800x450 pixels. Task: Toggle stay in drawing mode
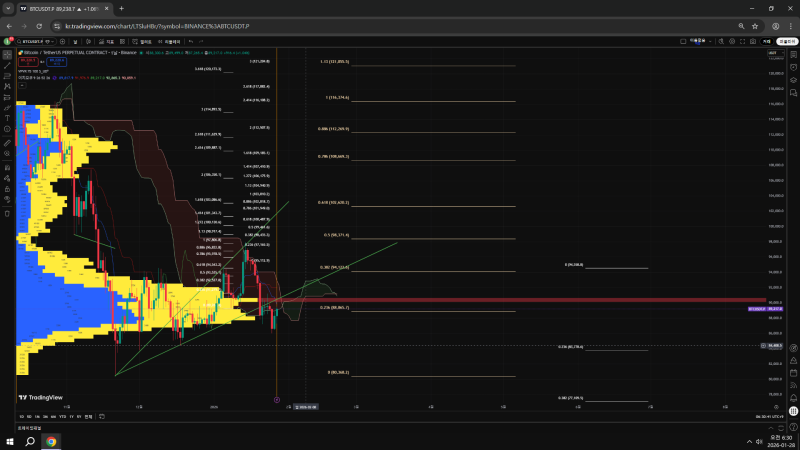[x=7, y=178]
